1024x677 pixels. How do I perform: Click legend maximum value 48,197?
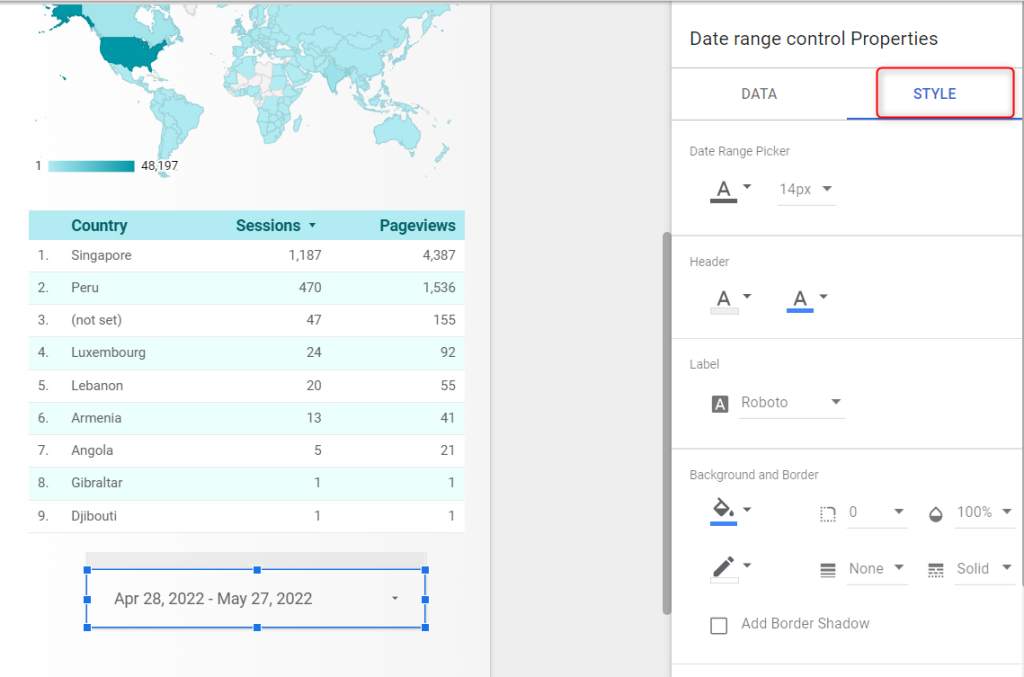click(x=159, y=166)
